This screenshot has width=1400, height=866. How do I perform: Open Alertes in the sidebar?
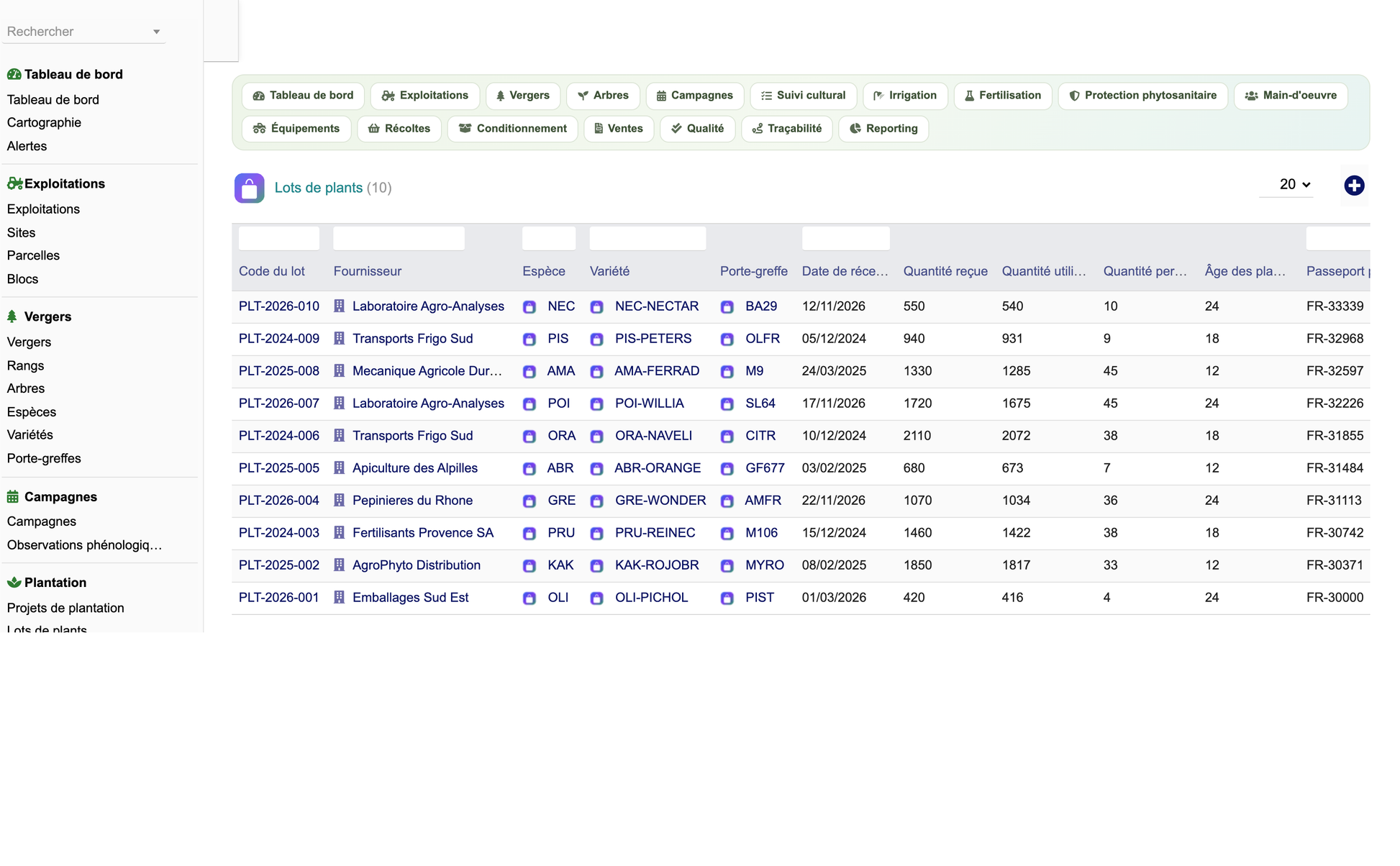[x=27, y=146]
